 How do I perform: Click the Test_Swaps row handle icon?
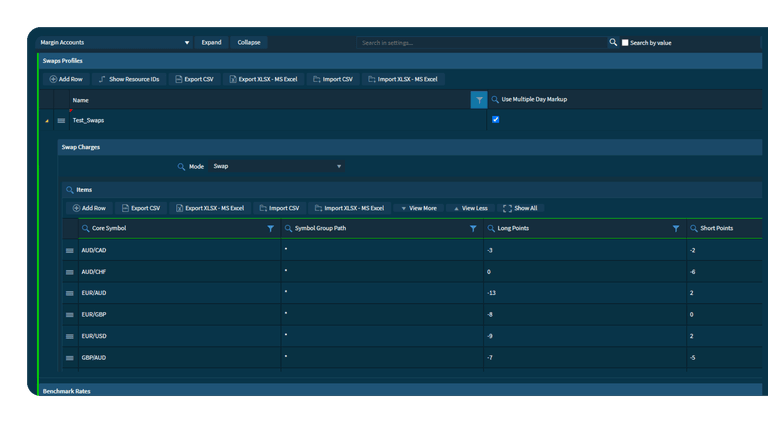tap(61, 120)
